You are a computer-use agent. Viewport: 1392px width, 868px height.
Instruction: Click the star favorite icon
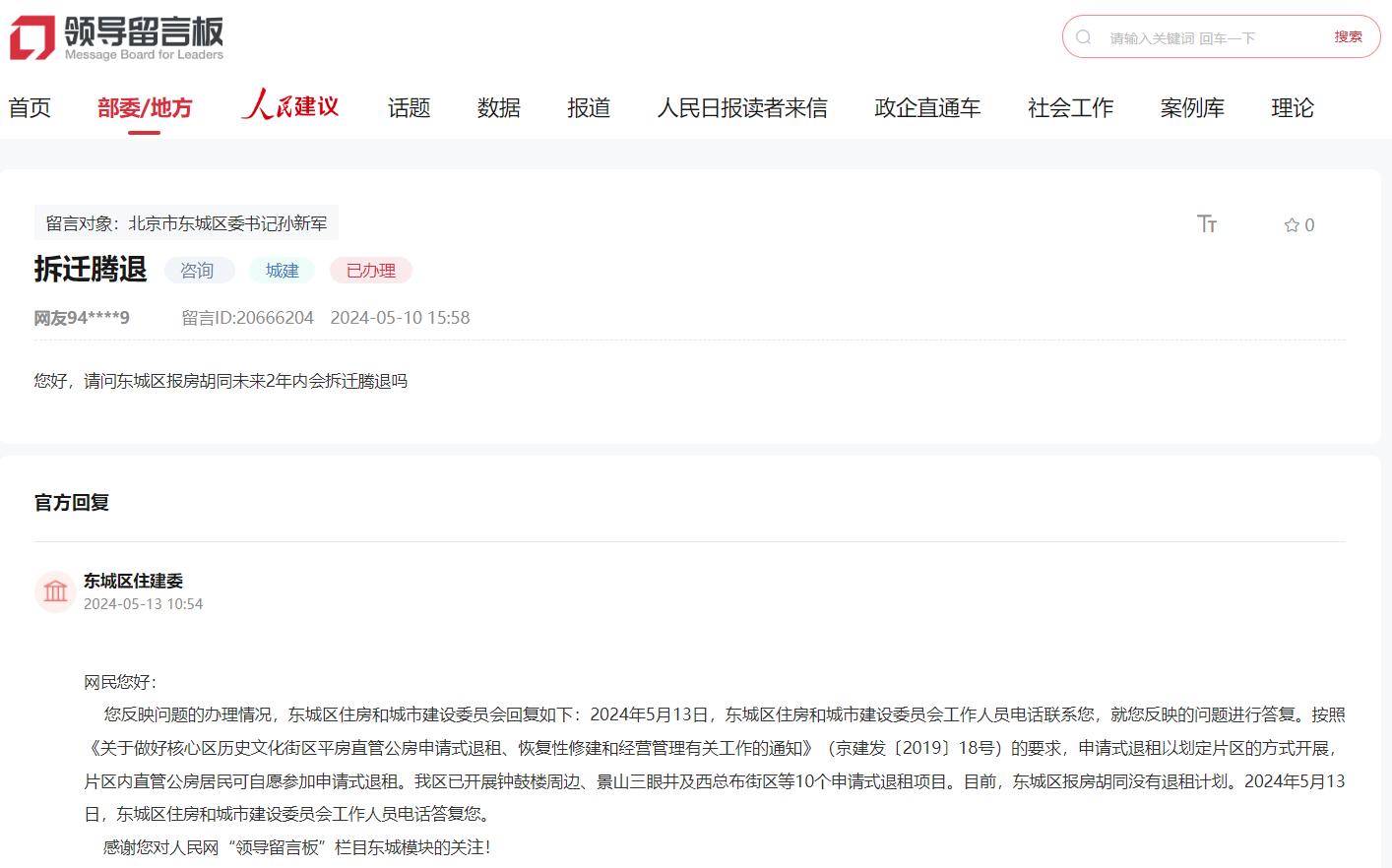[1292, 225]
